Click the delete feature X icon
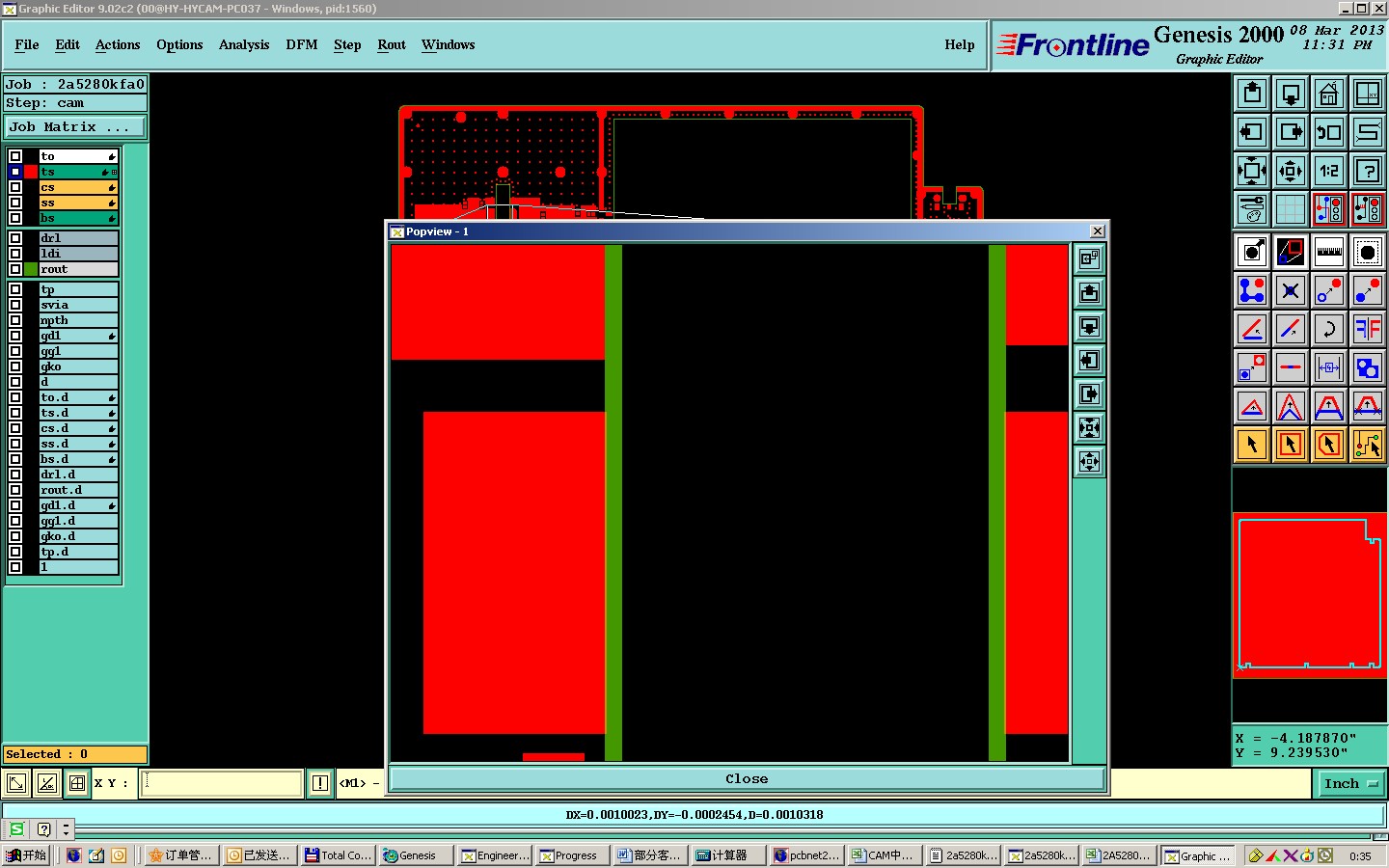 (1291, 290)
